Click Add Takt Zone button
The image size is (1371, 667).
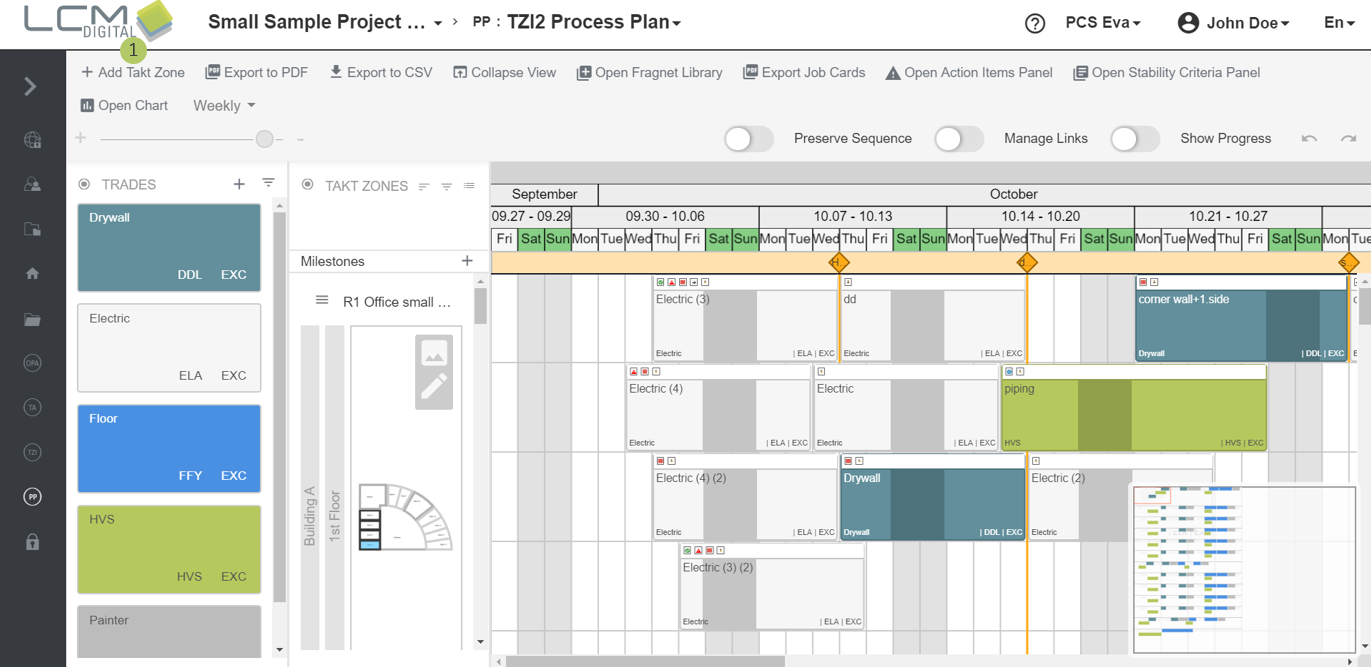pos(133,72)
